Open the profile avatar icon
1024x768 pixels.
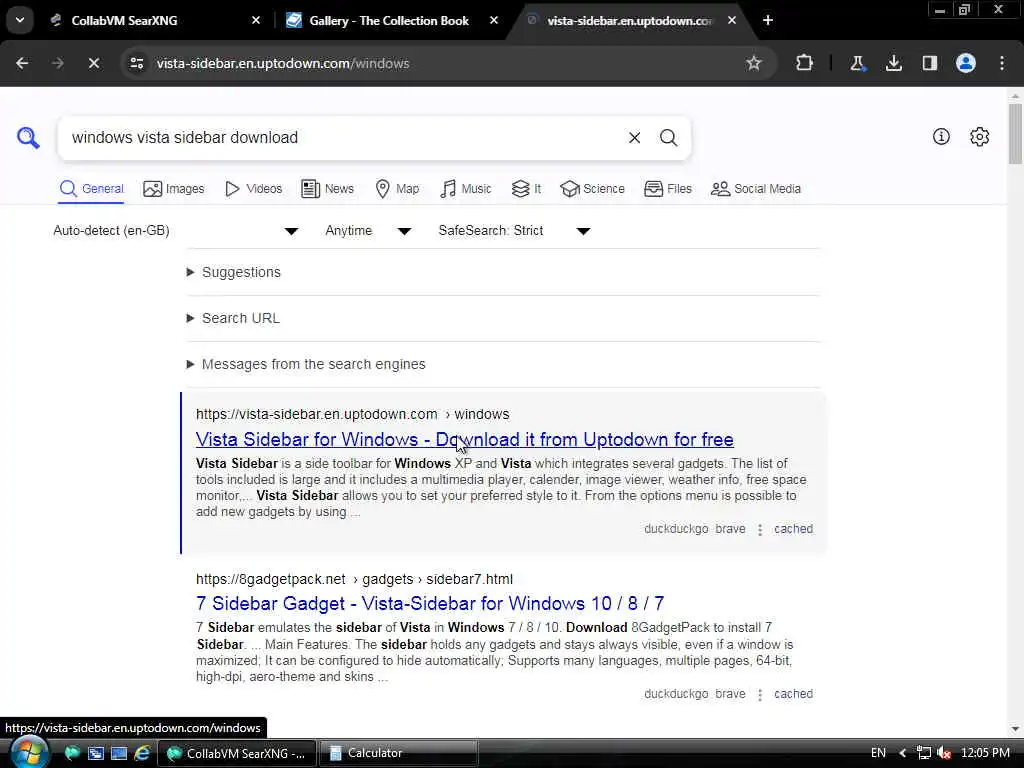[x=966, y=63]
